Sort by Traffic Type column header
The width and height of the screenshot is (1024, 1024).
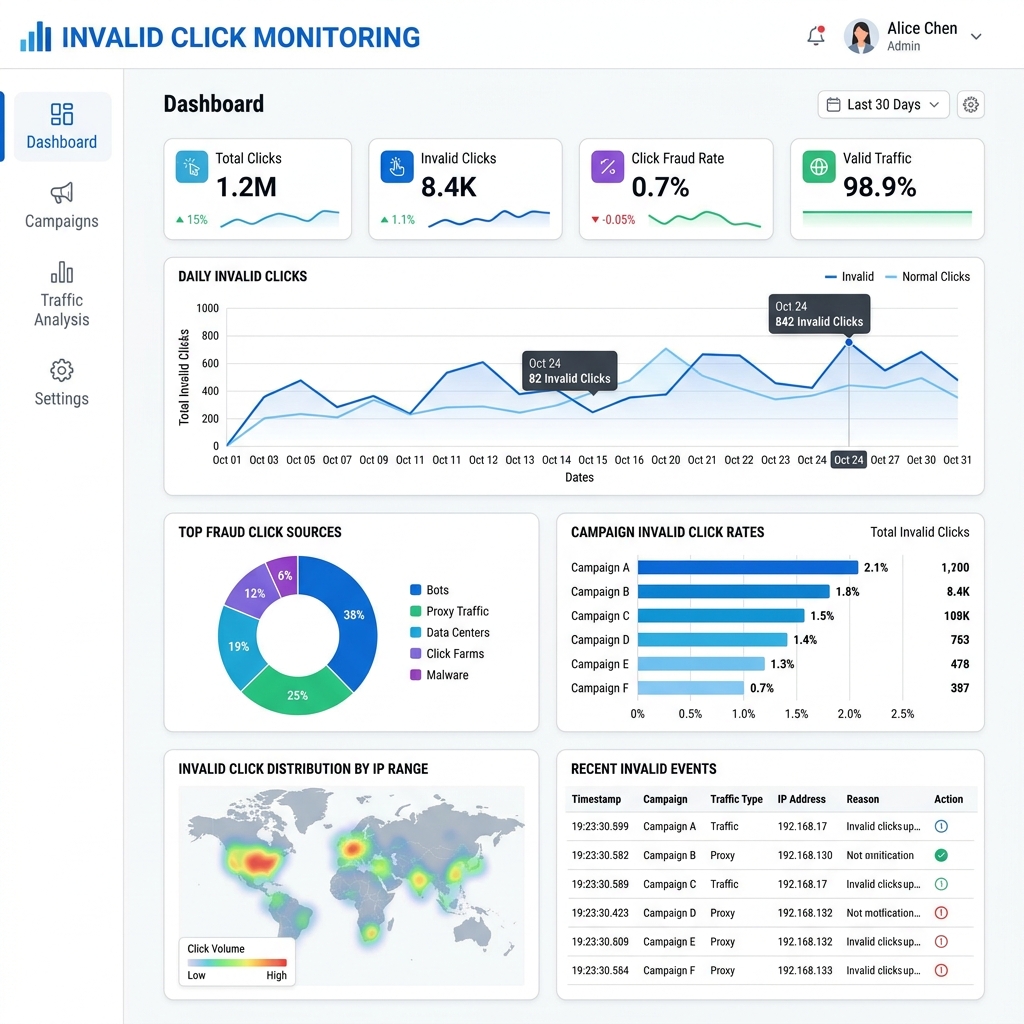click(737, 799)
